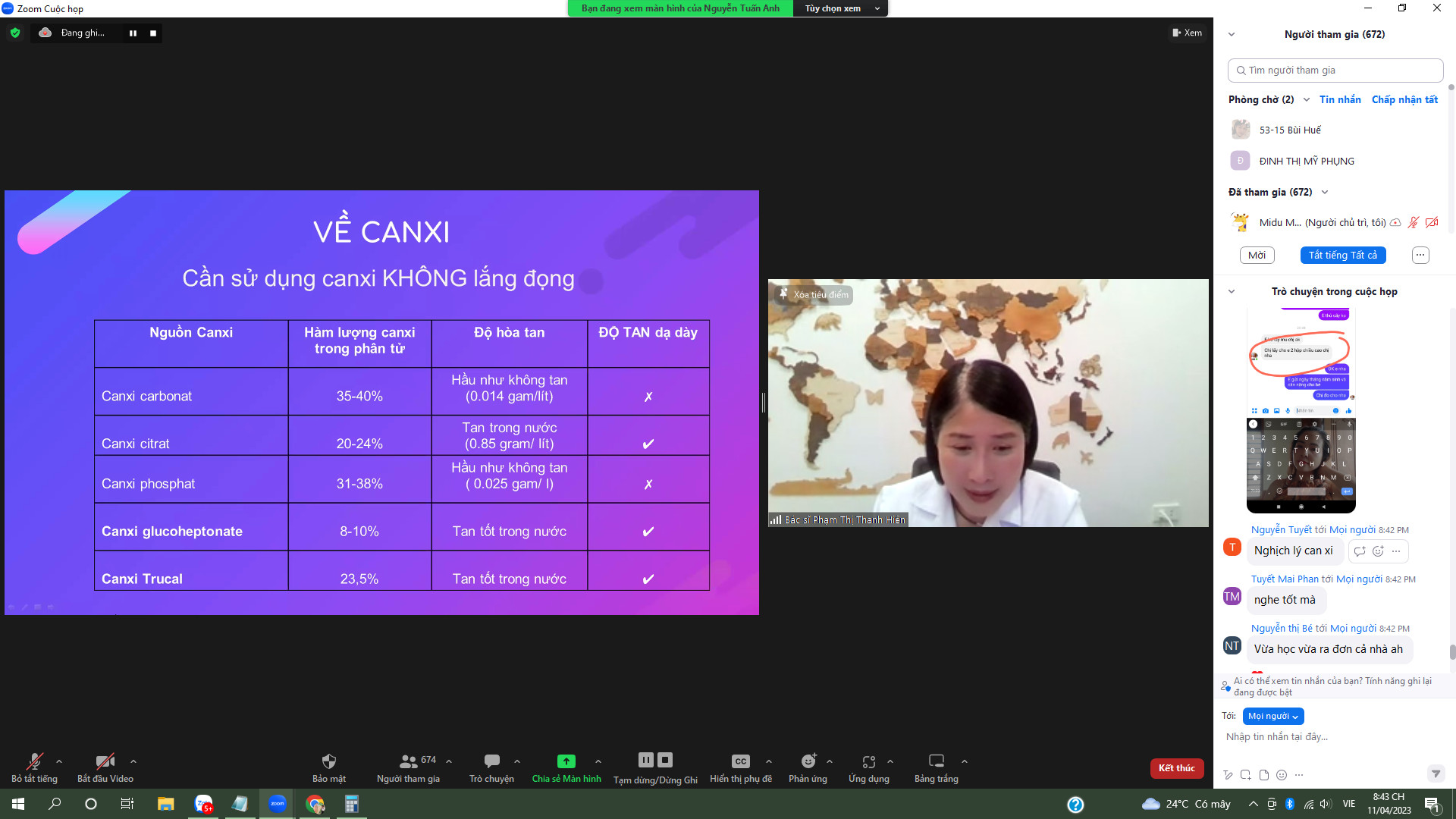
Task: Open the Chat (Trò chuyện) toolbar item
Action: coord(491,761)
